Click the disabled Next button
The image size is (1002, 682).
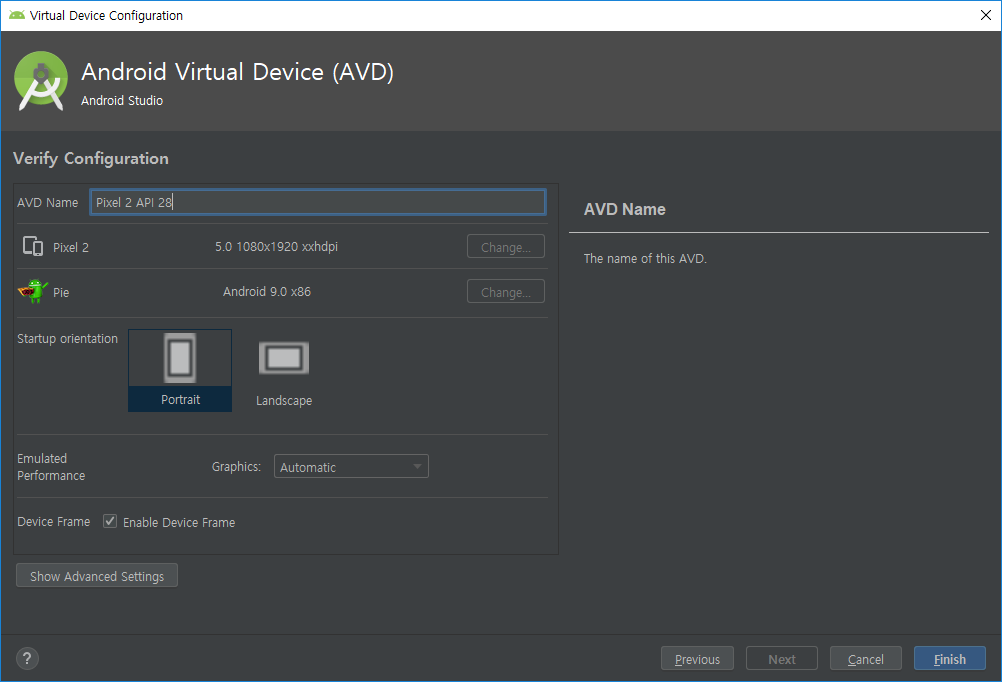(782, 658)
